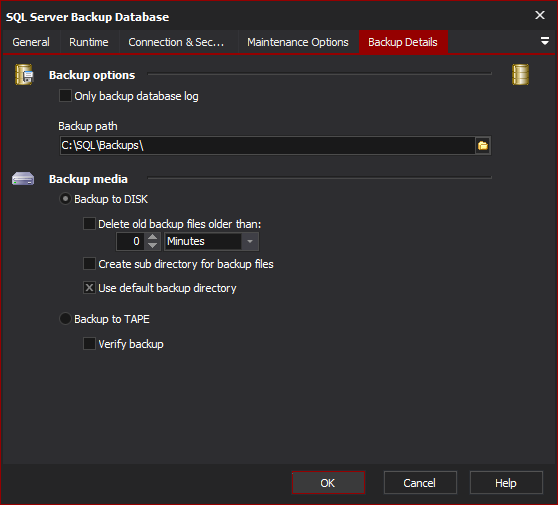558x505 pixels.
Task: Open the tab list dropdown arrow icon
Action: [x=544, y=41]
